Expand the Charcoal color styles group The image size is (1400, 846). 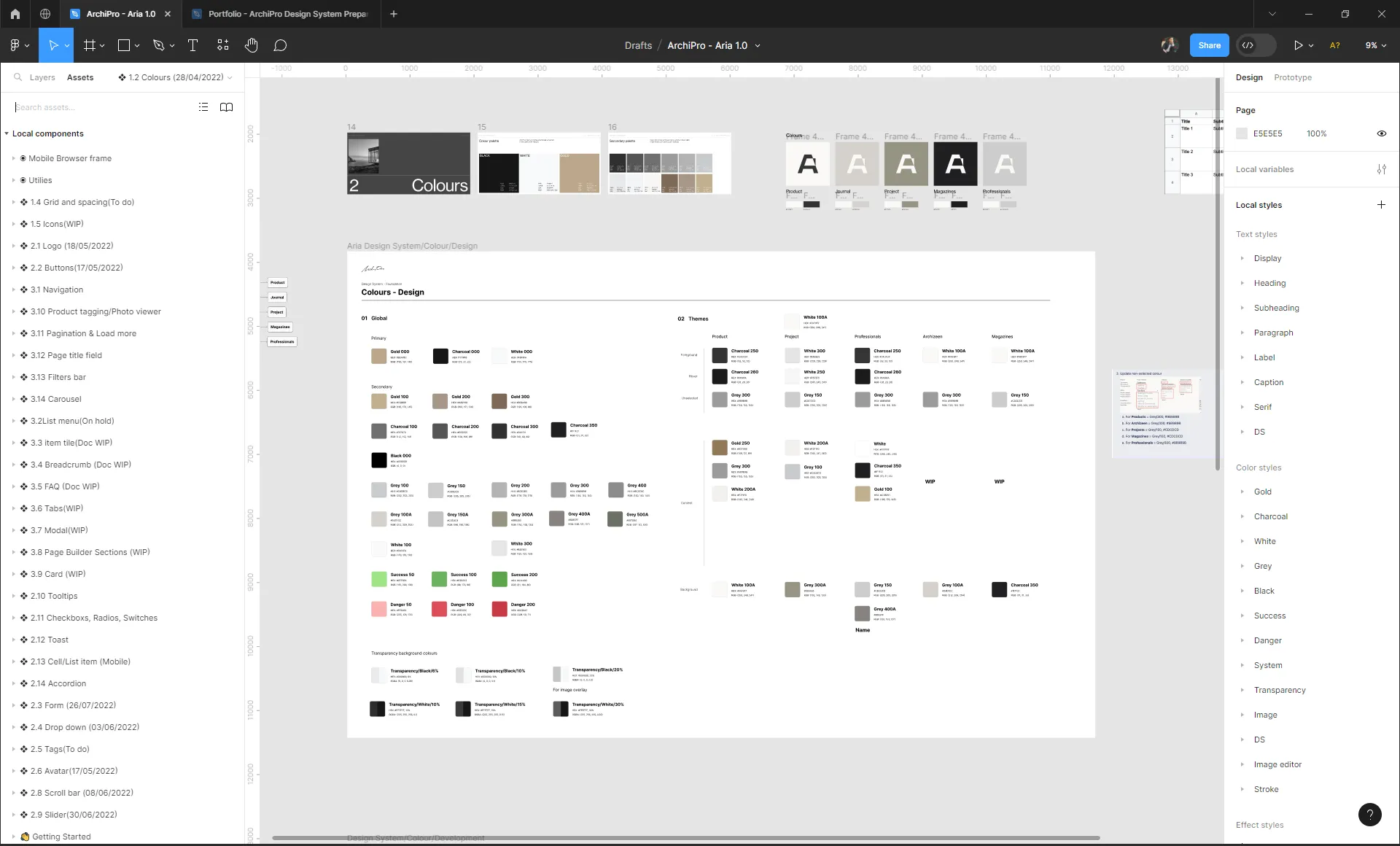1242,516
